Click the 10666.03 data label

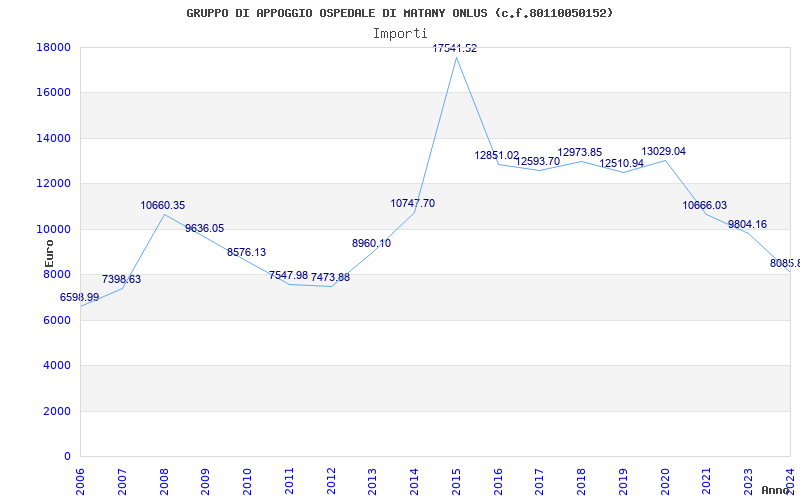pyautogui.click(x=705, y=206)
